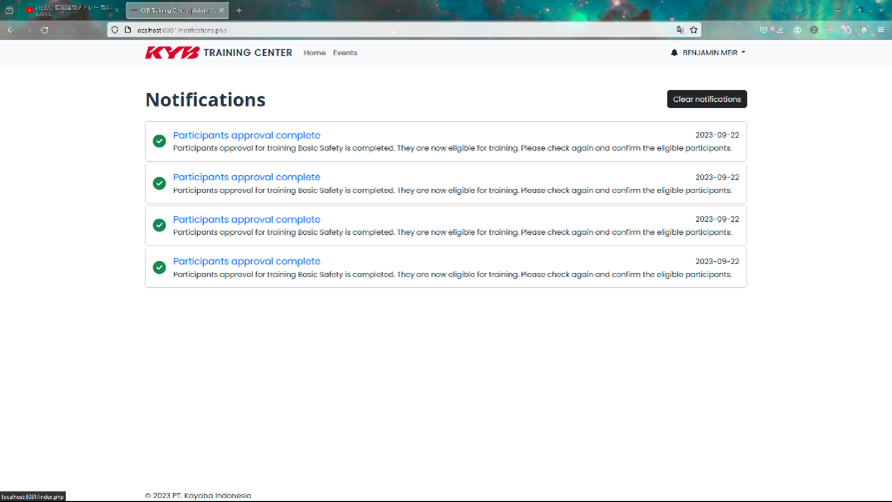Open the first Participants approval complete link
The height and width of the screenshot is (502, 892).
(x=246, y=135)
